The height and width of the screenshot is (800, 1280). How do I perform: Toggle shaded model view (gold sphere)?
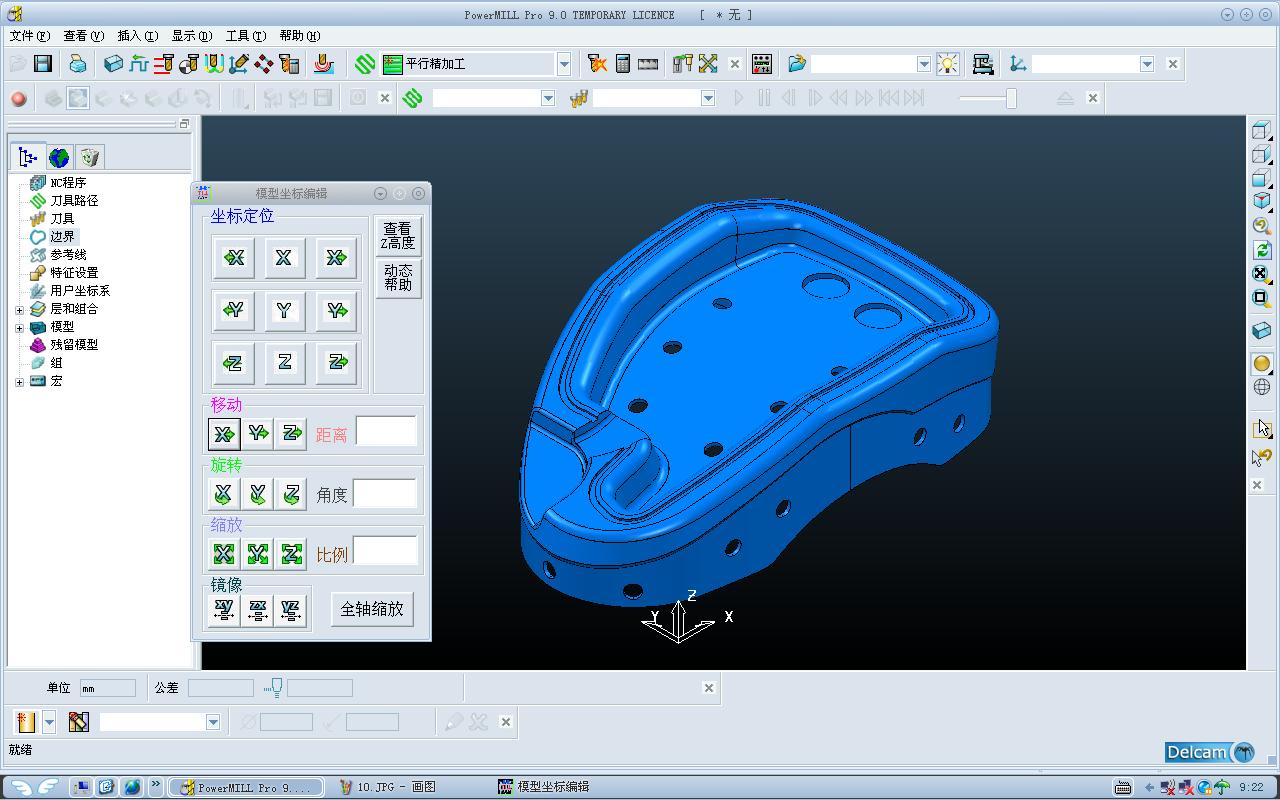(x=1262, y=364)
